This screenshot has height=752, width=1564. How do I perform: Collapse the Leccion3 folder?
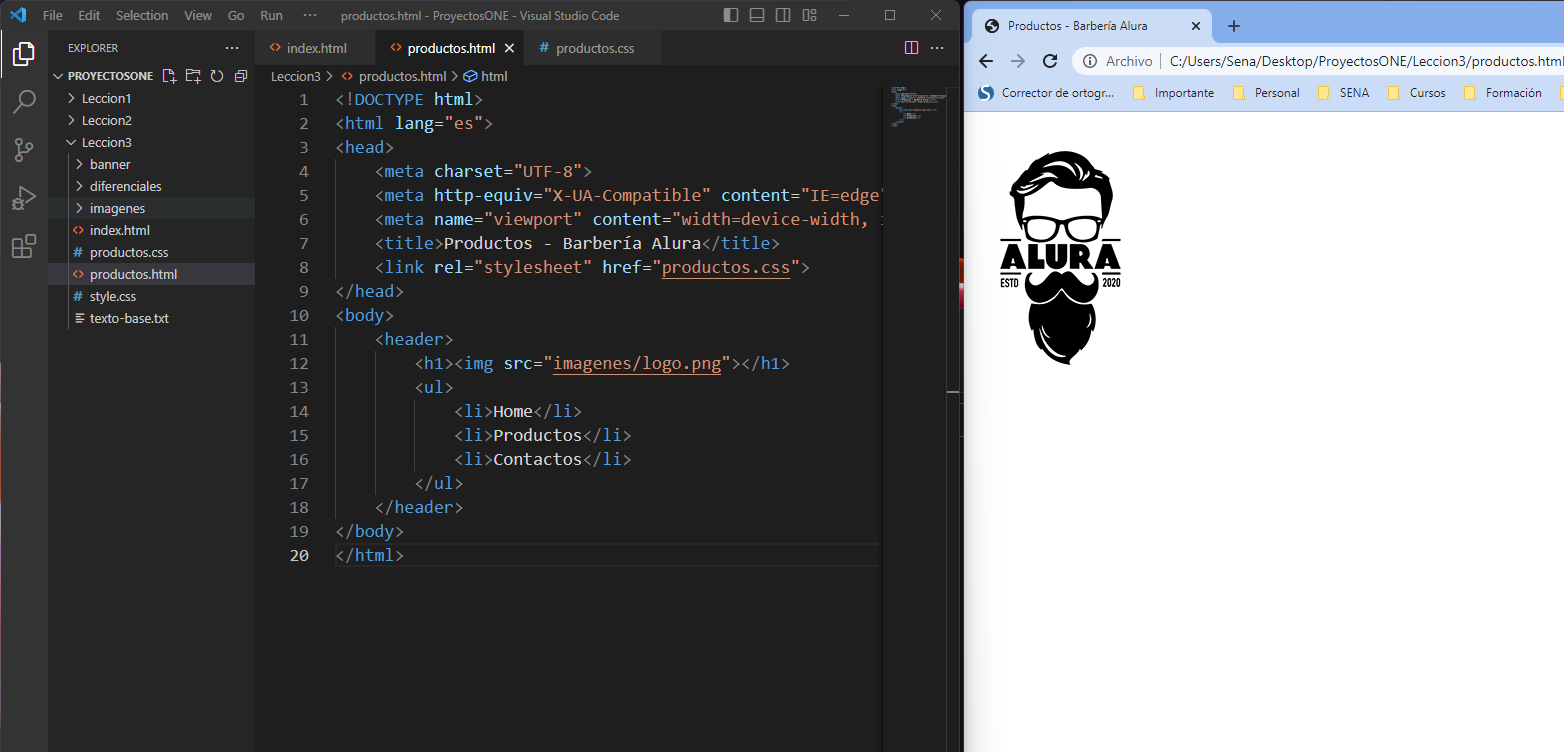pos(151,142)
